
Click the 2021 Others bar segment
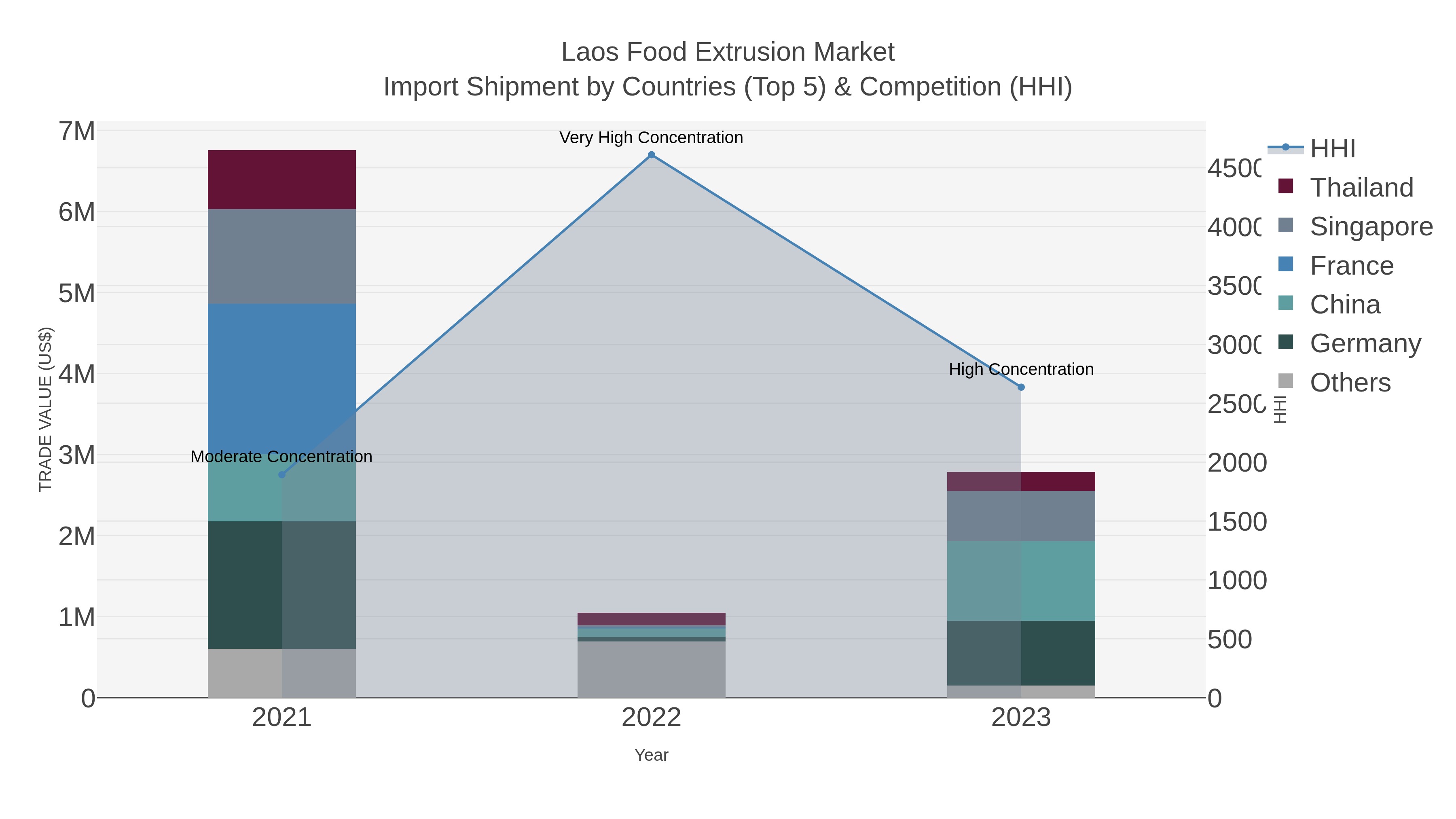(282, 673)
